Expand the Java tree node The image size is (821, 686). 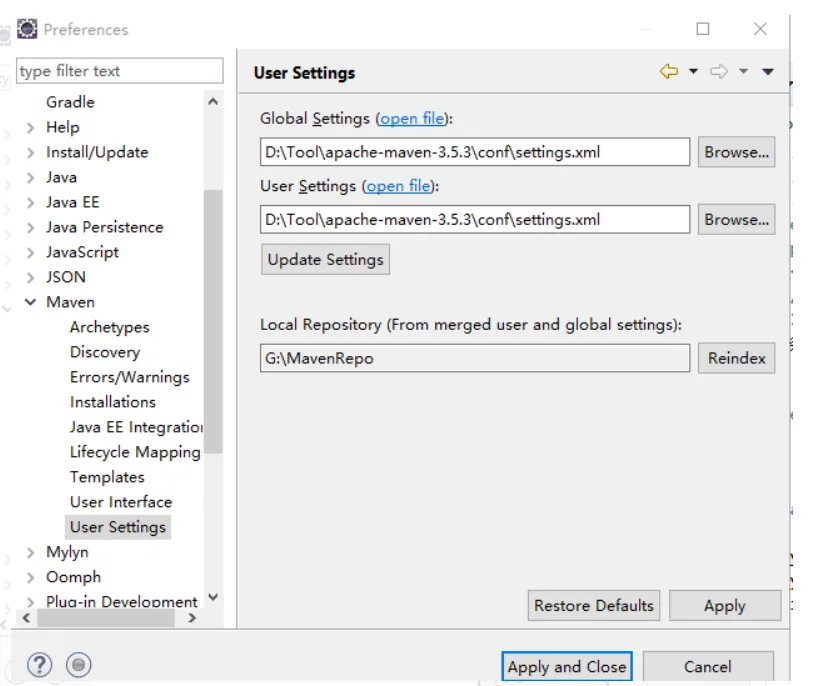[x=30, y=178]
